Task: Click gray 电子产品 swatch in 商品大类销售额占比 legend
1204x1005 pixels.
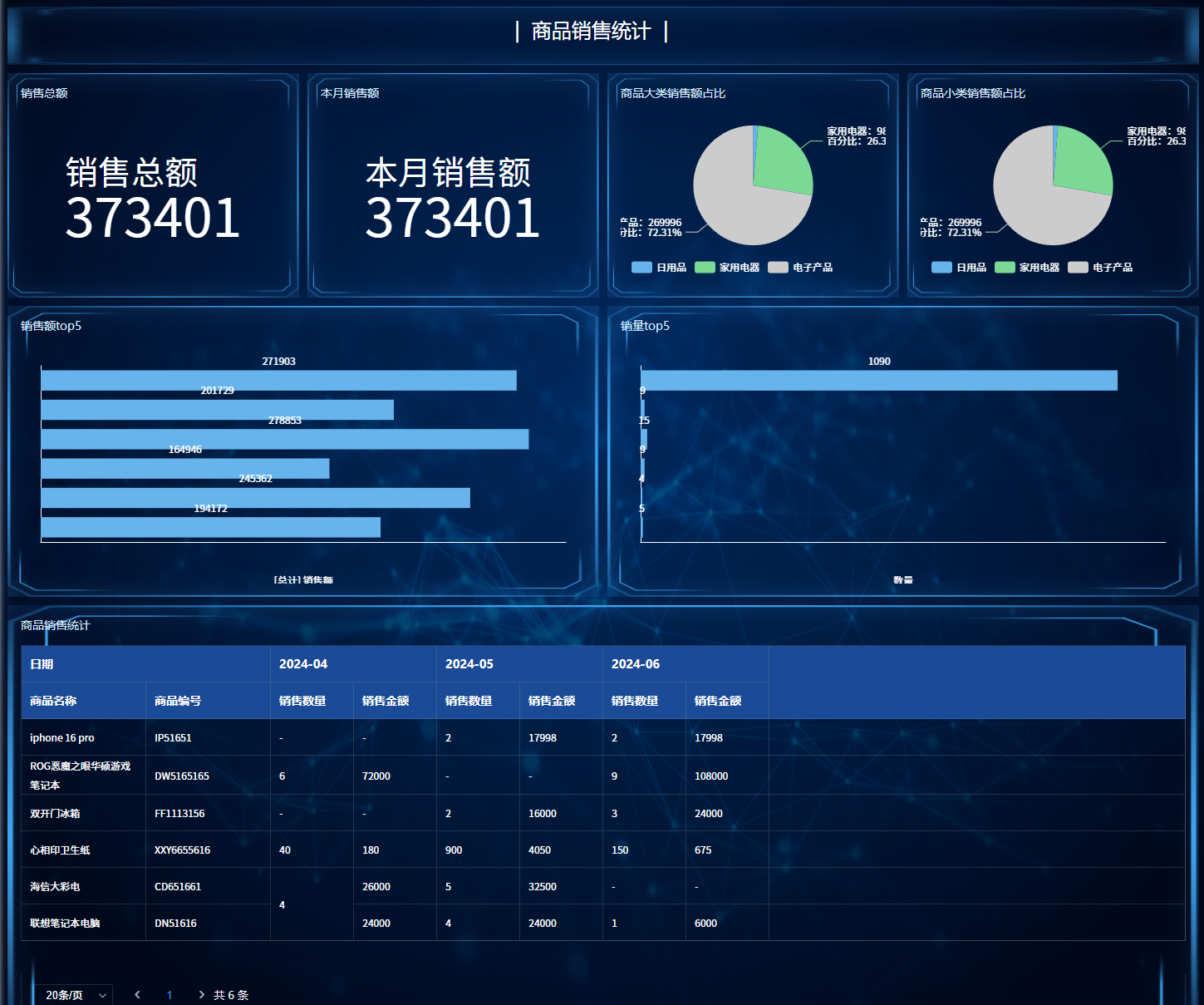Action: tap(778, 268)
